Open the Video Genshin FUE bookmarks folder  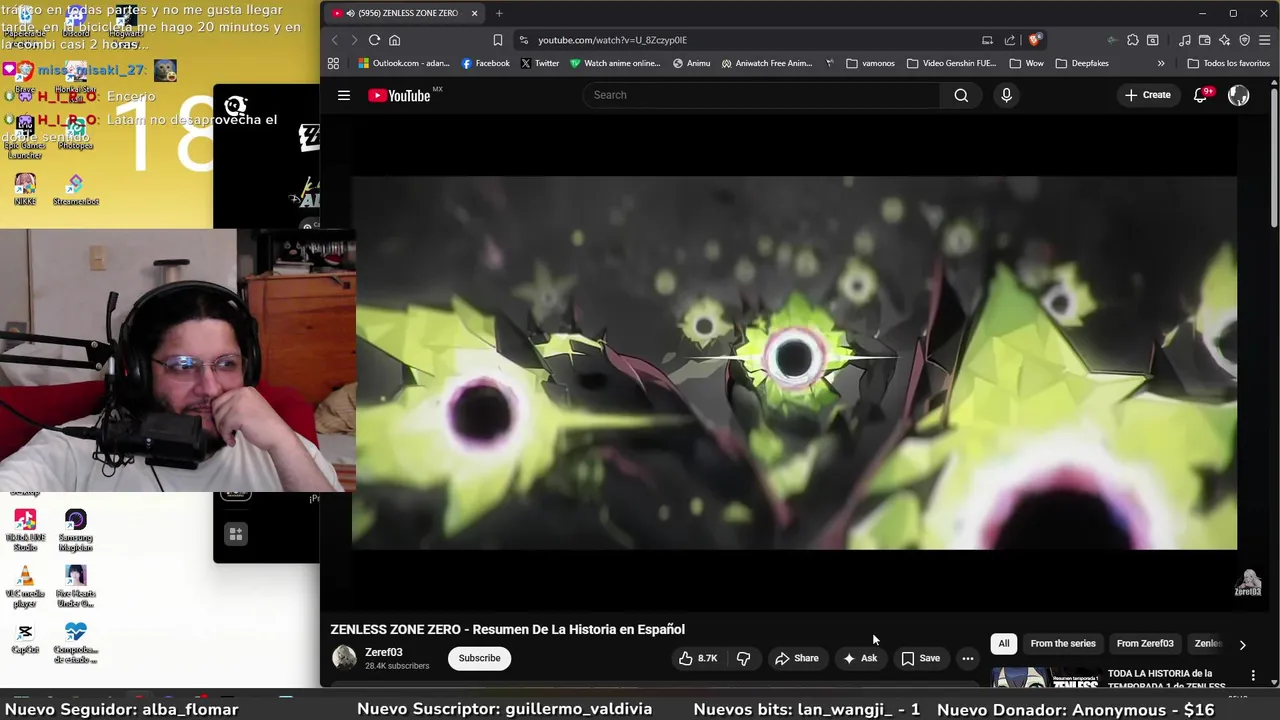tap(951, 63)
